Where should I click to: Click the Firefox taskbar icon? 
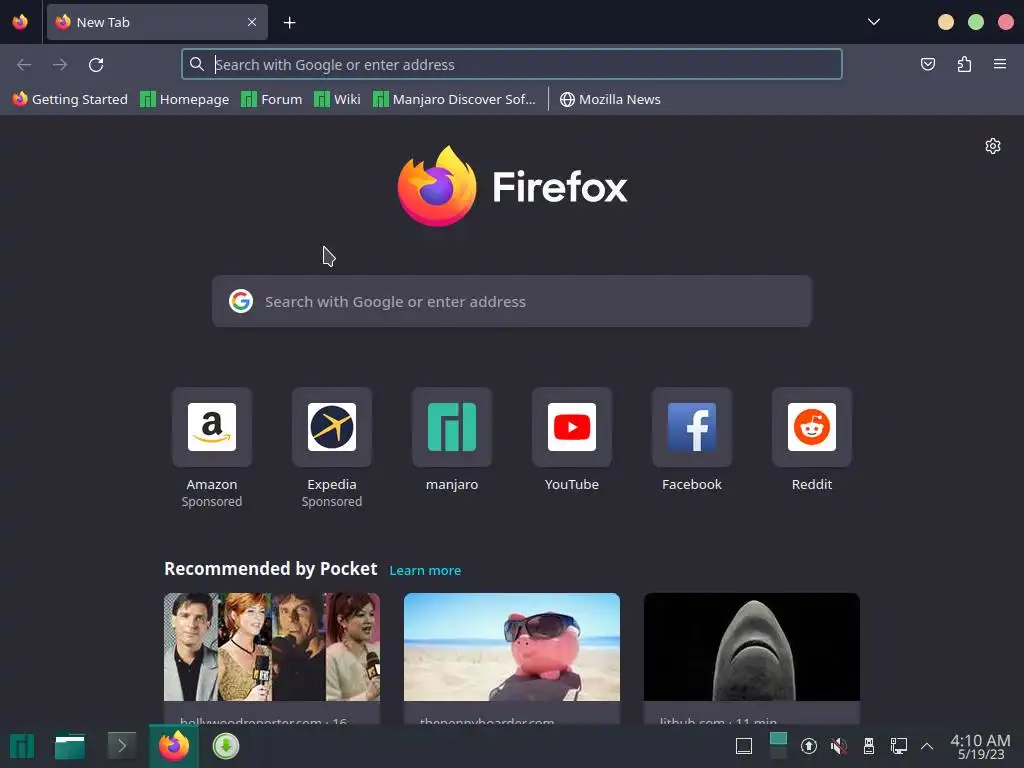(x=174, y=746)
